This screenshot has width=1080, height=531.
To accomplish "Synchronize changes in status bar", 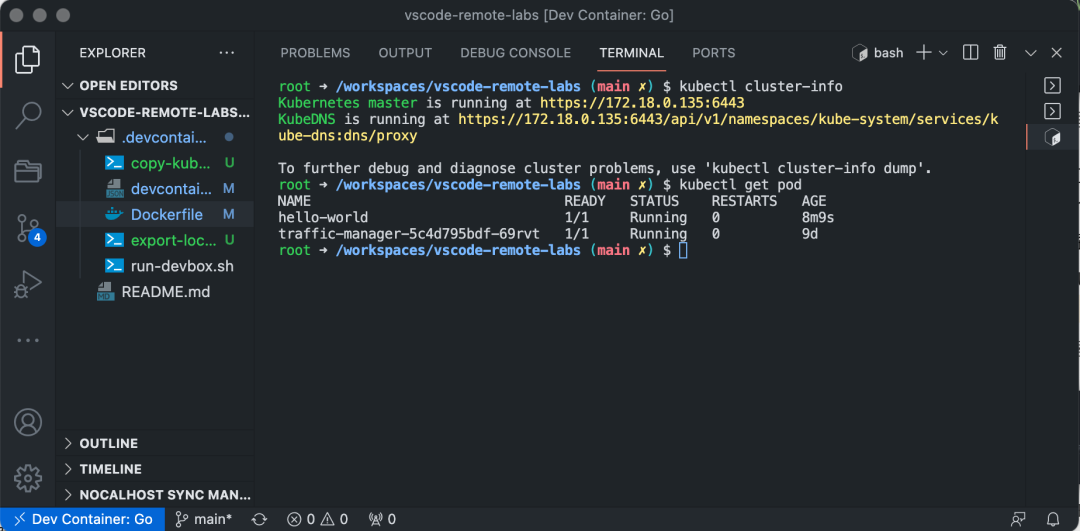I will click(259, 519).
